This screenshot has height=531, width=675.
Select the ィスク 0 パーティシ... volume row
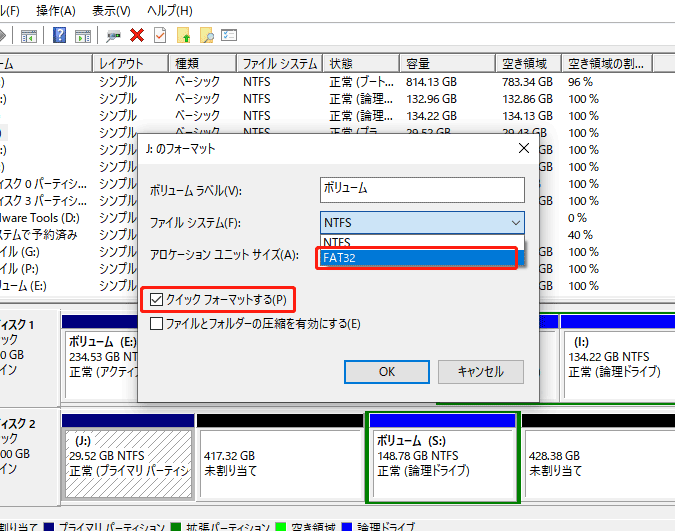[x=43, y=184]
